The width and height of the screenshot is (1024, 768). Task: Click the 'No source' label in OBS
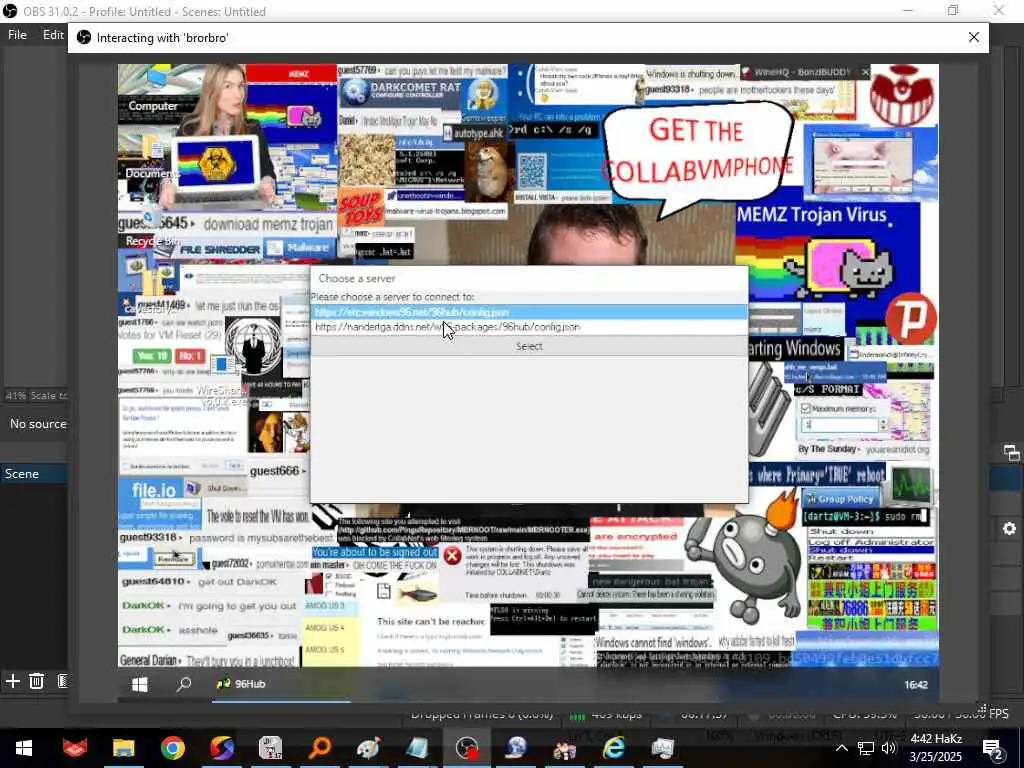click(x=38, y=424)
